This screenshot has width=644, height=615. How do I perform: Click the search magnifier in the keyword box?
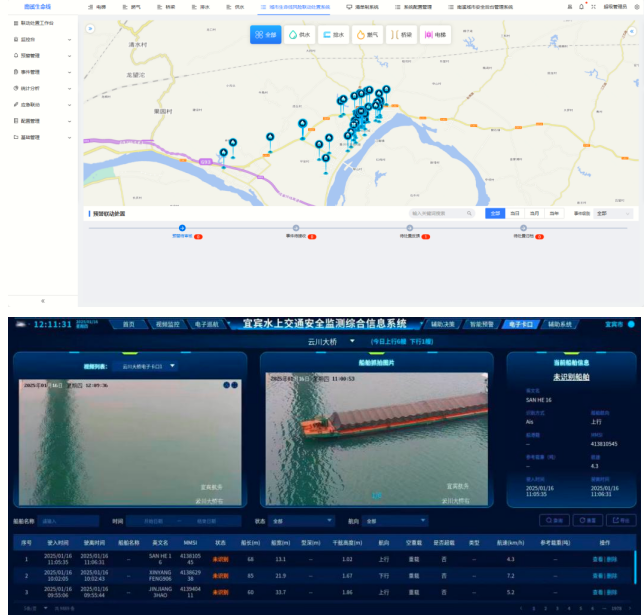(469, 213)
